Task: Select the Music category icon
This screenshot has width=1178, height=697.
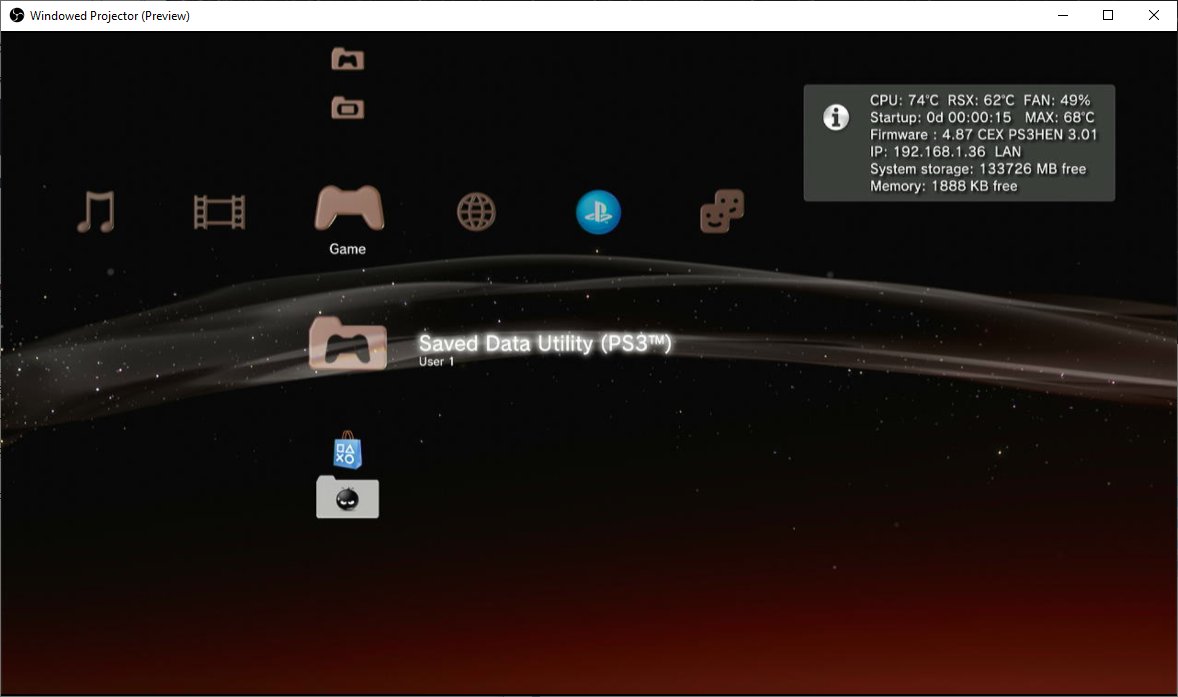Action: (95, 212)
